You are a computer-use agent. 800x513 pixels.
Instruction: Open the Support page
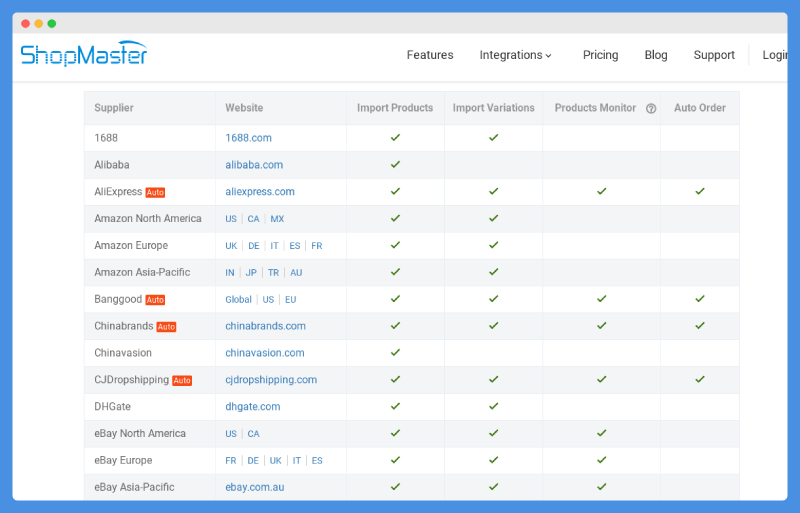tap(714, 55)
